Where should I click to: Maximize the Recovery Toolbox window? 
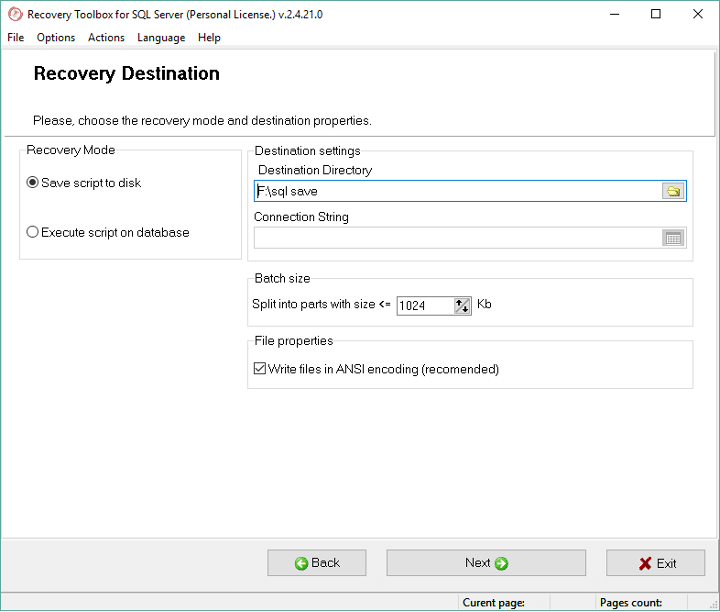click(x=656, y=14)
